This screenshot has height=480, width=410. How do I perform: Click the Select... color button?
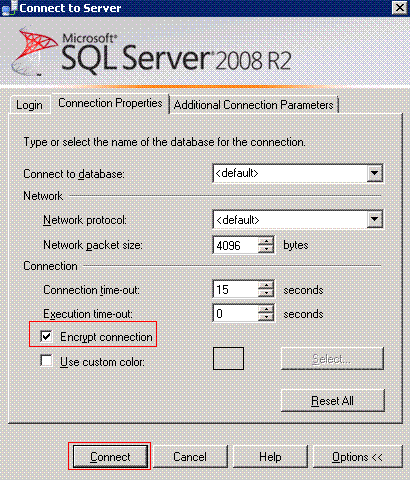[332, 359]
